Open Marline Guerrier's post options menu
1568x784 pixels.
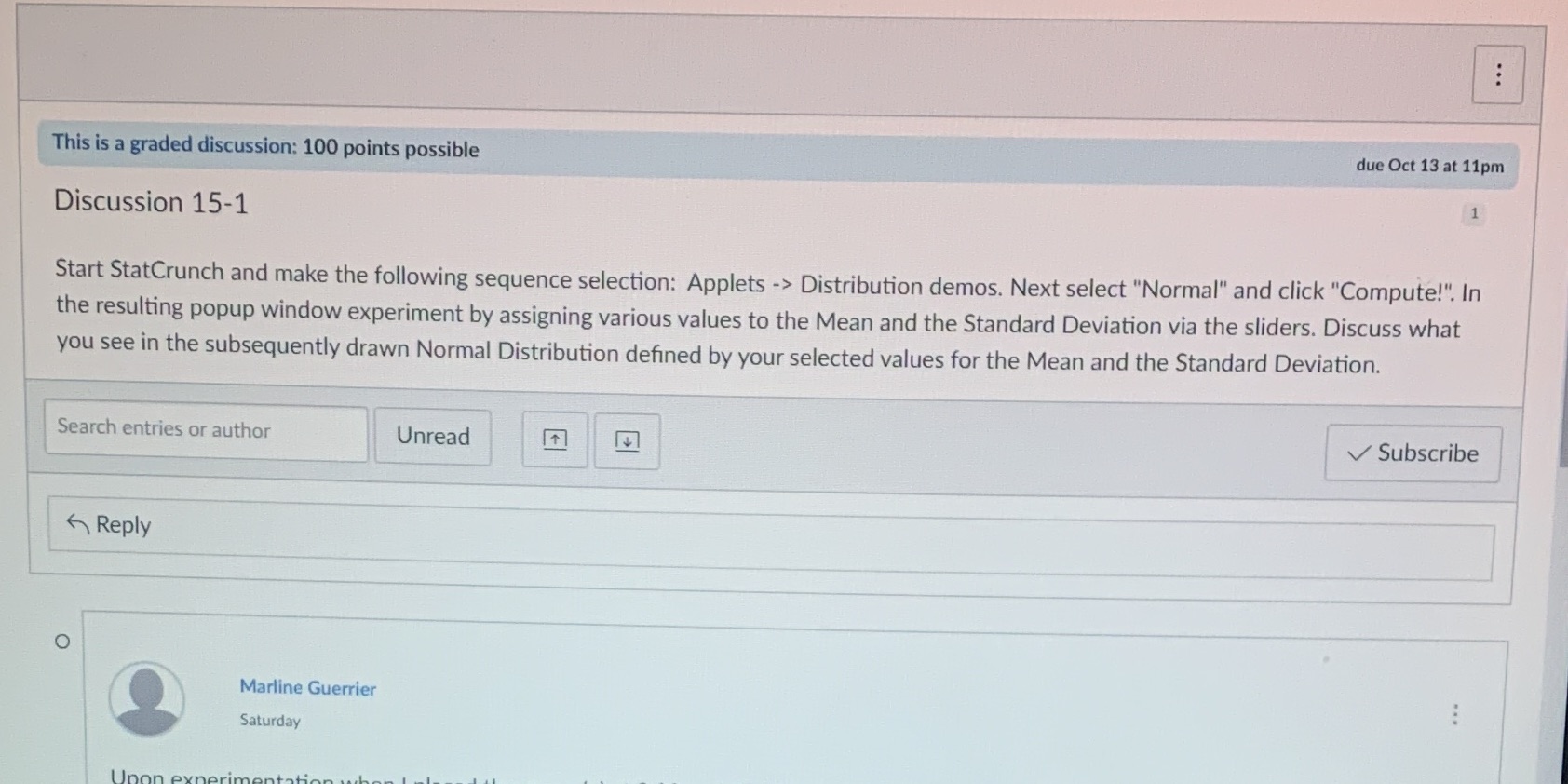(1454, 714)
